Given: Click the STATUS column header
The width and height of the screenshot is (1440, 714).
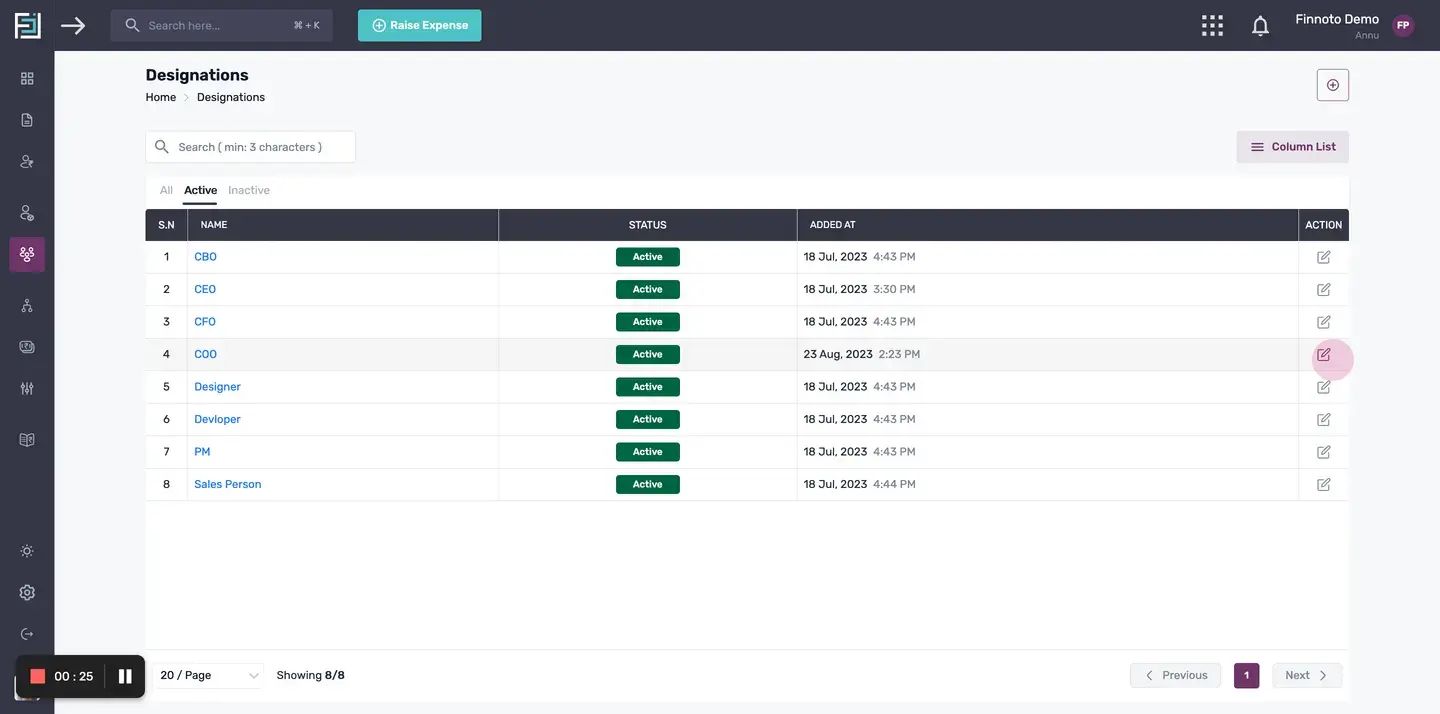Looking at the screenshot, I should 648,225.
